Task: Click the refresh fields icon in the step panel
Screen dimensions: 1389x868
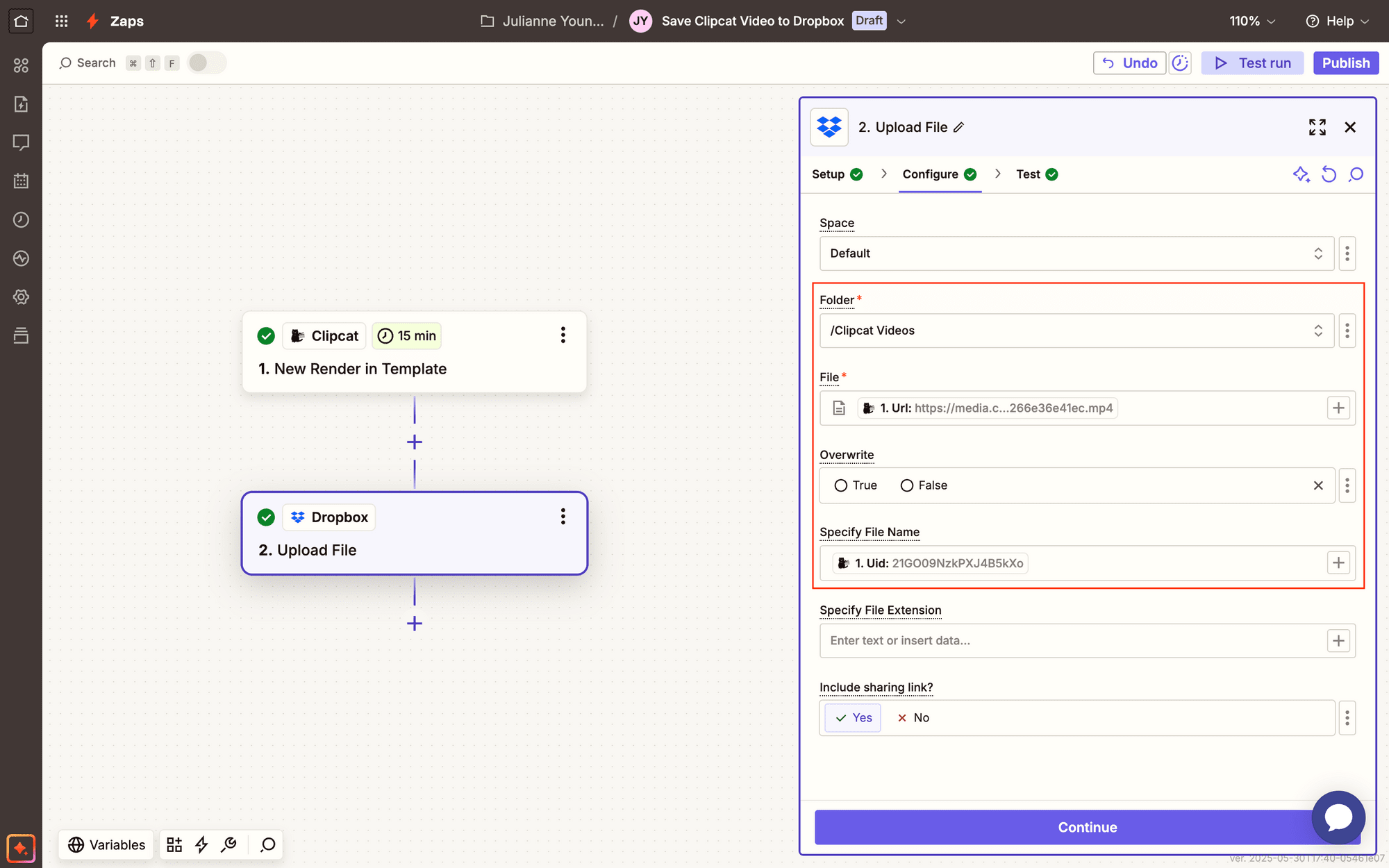Action: point(1329,174)
